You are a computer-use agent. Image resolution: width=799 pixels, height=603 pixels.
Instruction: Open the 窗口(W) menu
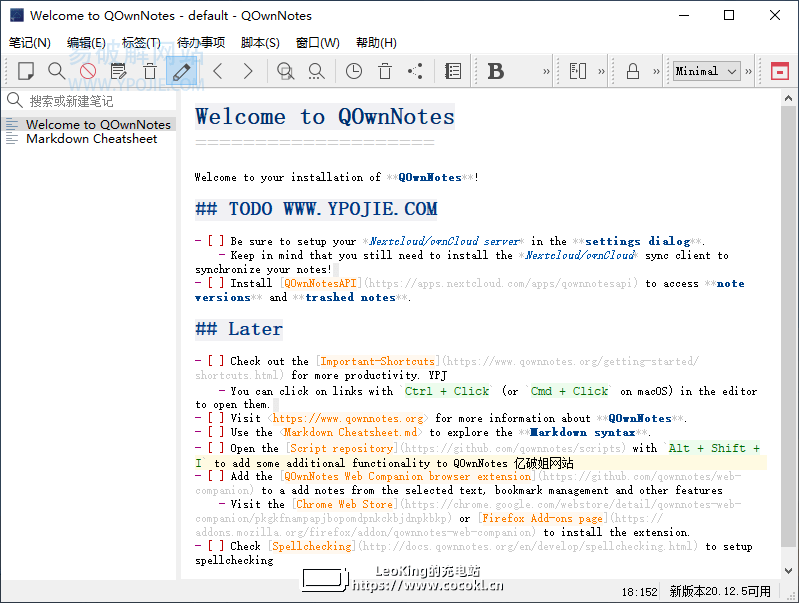tap(317, 43)
